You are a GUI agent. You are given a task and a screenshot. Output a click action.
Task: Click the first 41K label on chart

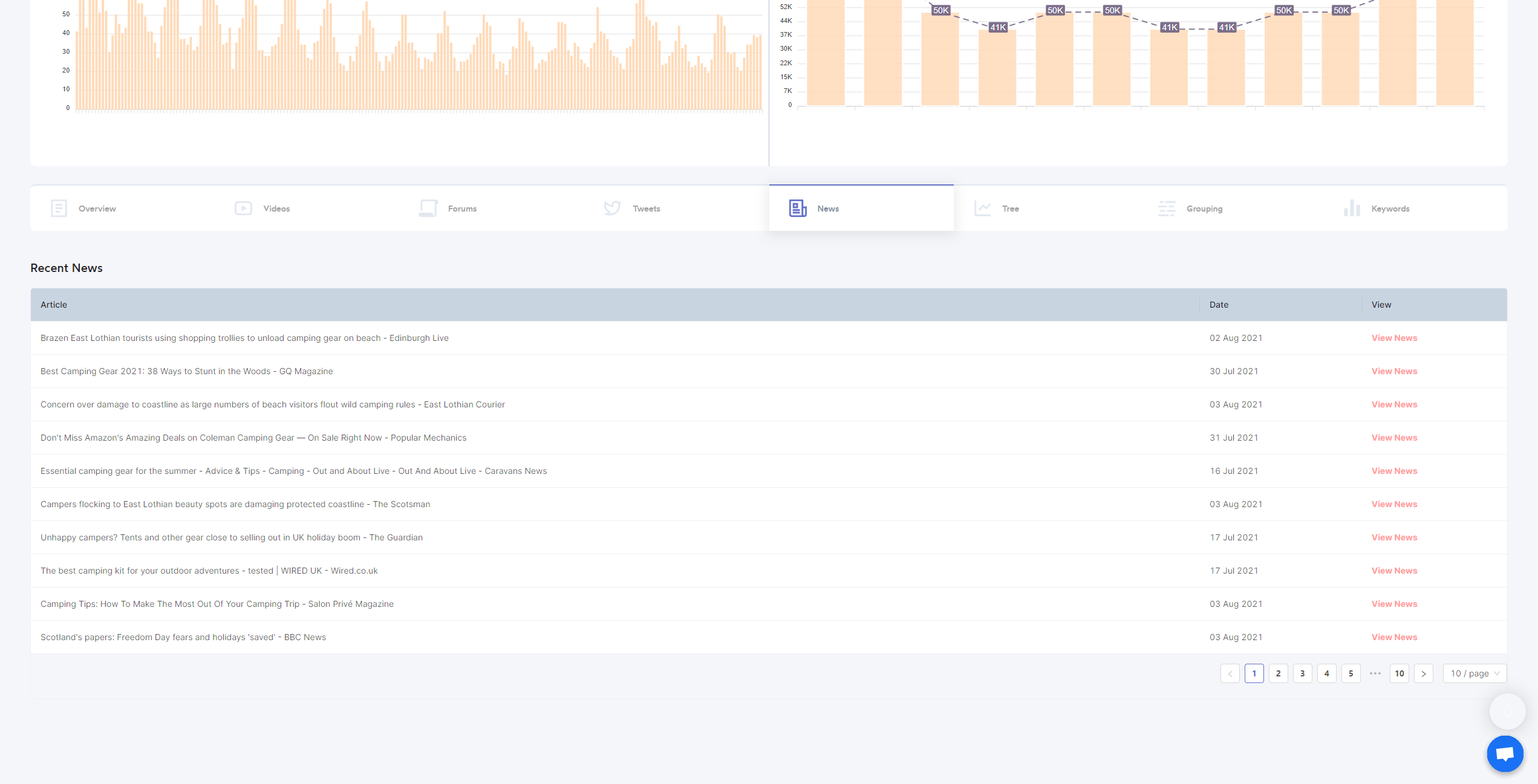pos(997,27)
